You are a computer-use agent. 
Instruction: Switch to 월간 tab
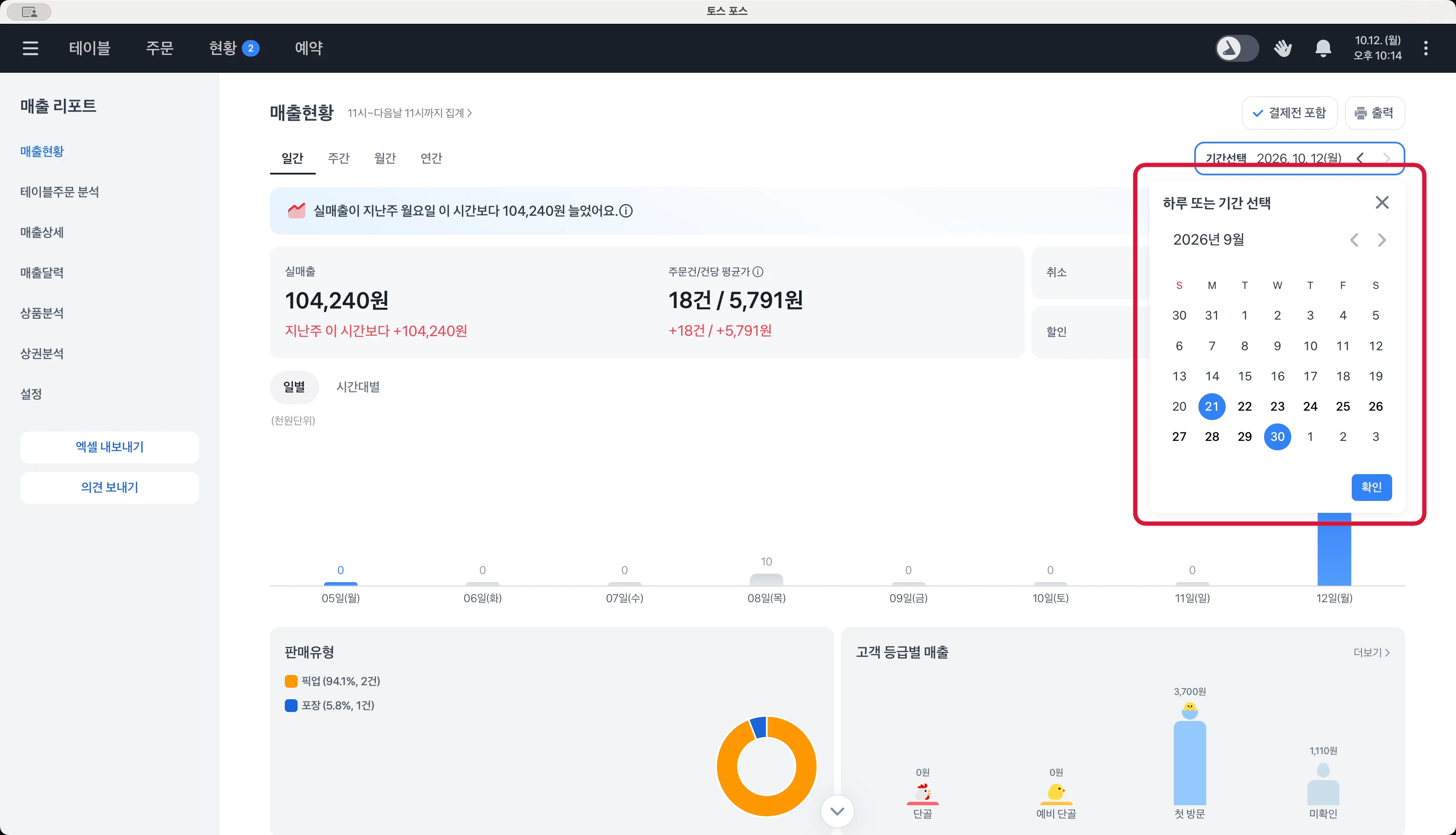[385, 158]
